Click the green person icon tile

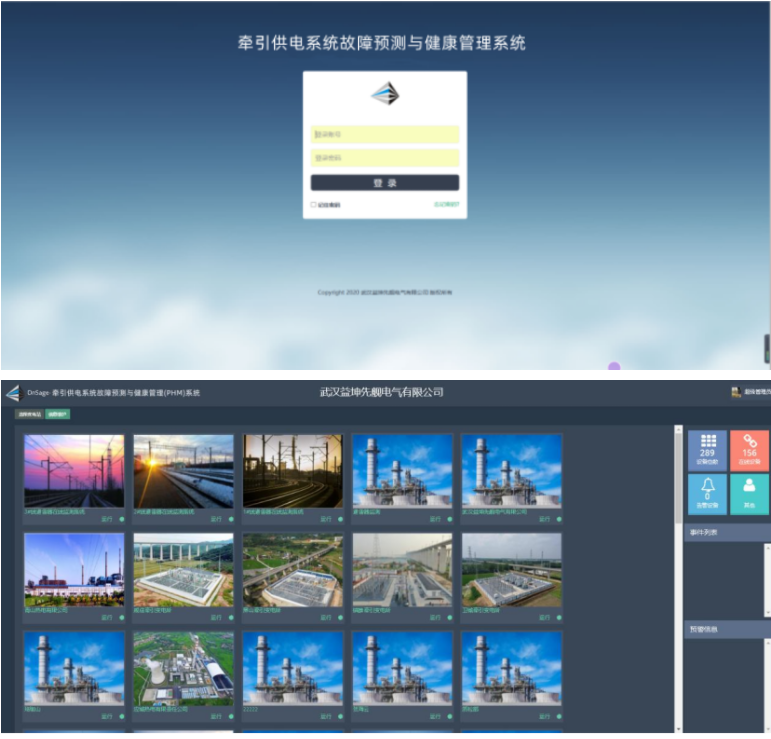tap(749, 493)
